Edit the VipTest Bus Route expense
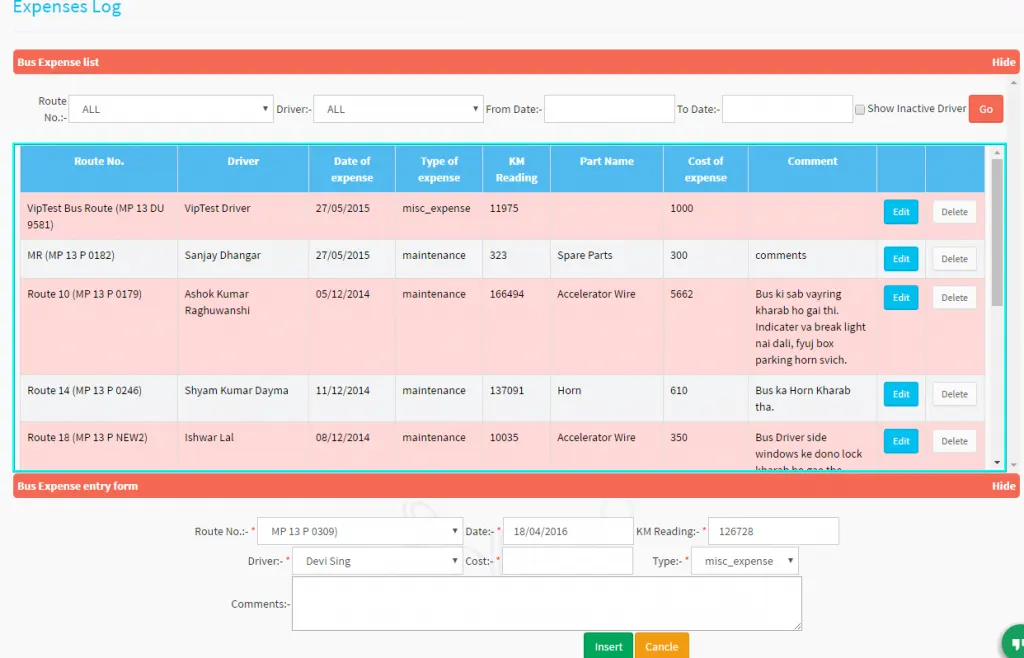This screenshot has height=658, width=1024. (900, 212)
